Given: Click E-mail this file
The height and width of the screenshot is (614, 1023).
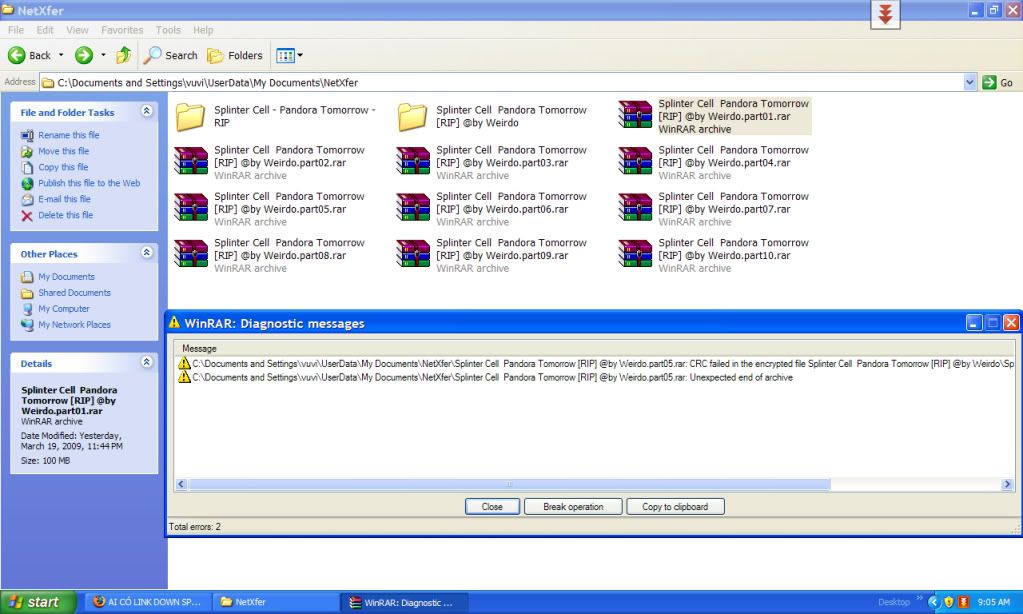Looking at the screenshot, I should 64,199.
